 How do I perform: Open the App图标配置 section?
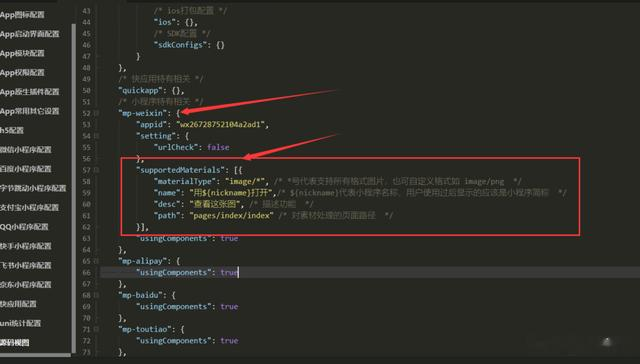click(x=22, y=15)
